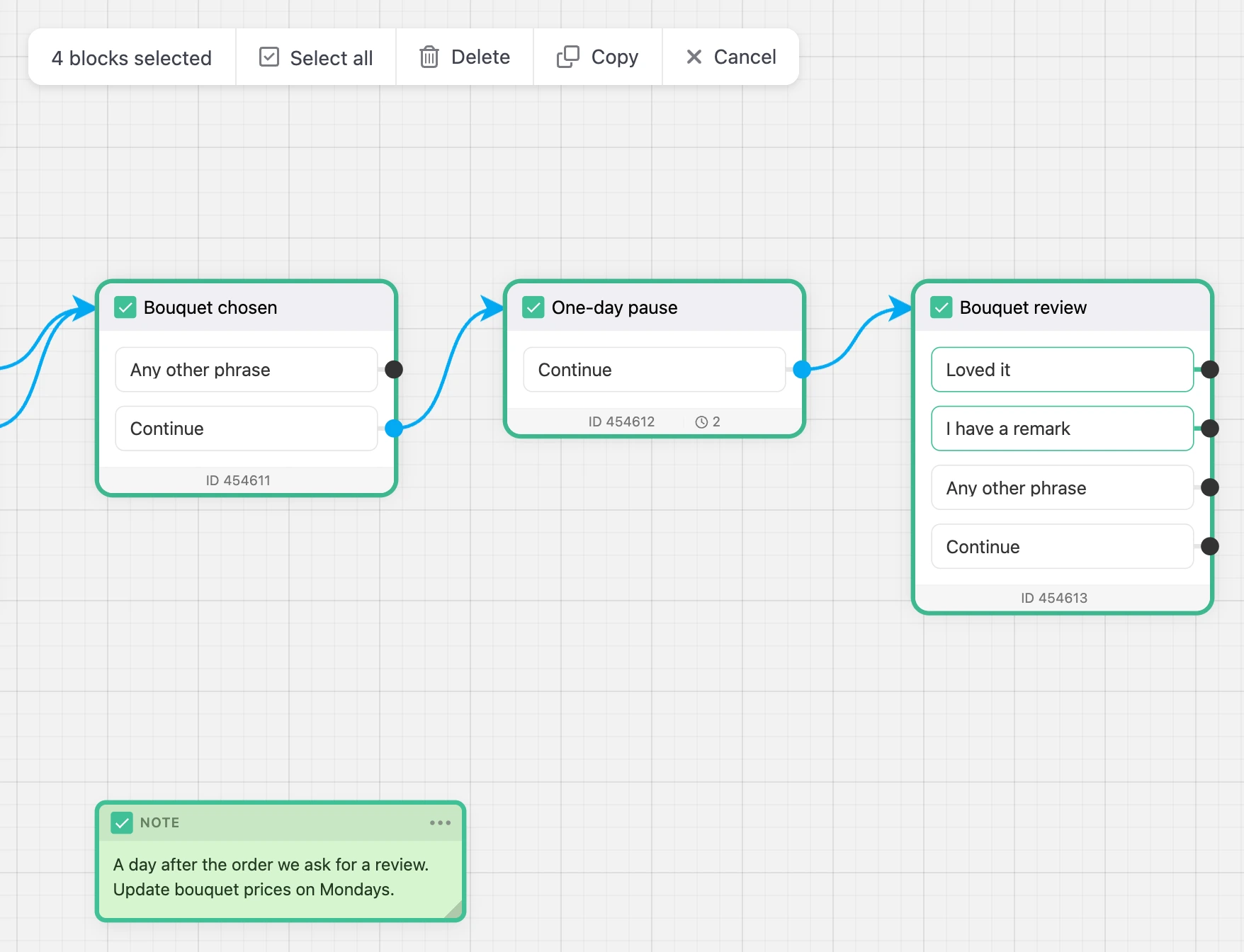The height and width of the screenshot is (952, 1244).
Task: Click the Loved it output connector dot
Action: [1210, 369]
